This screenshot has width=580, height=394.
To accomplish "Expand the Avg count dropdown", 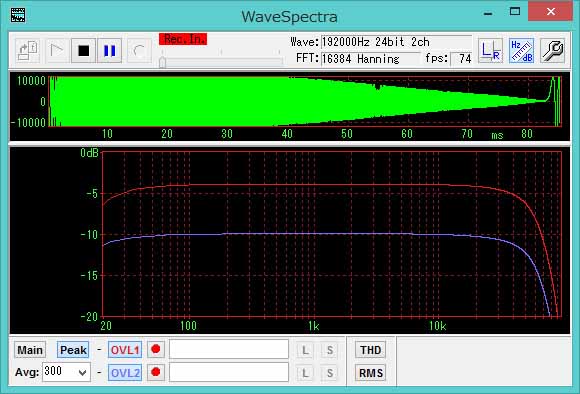I will click(x=83, y=372).
